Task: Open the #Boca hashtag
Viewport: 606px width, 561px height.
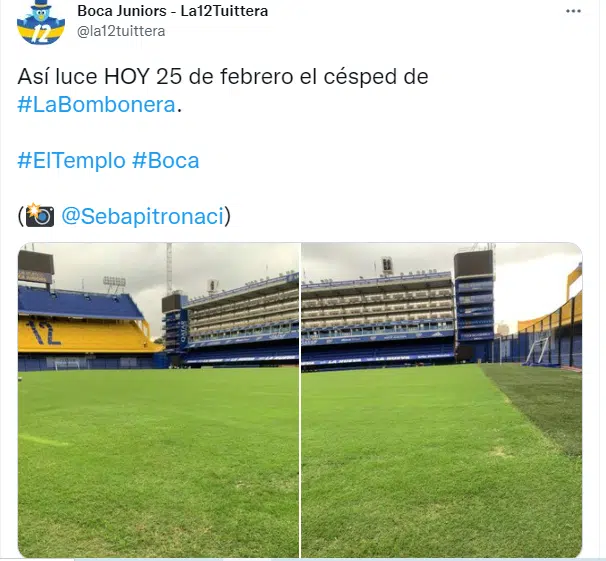Action: point(165,160)
